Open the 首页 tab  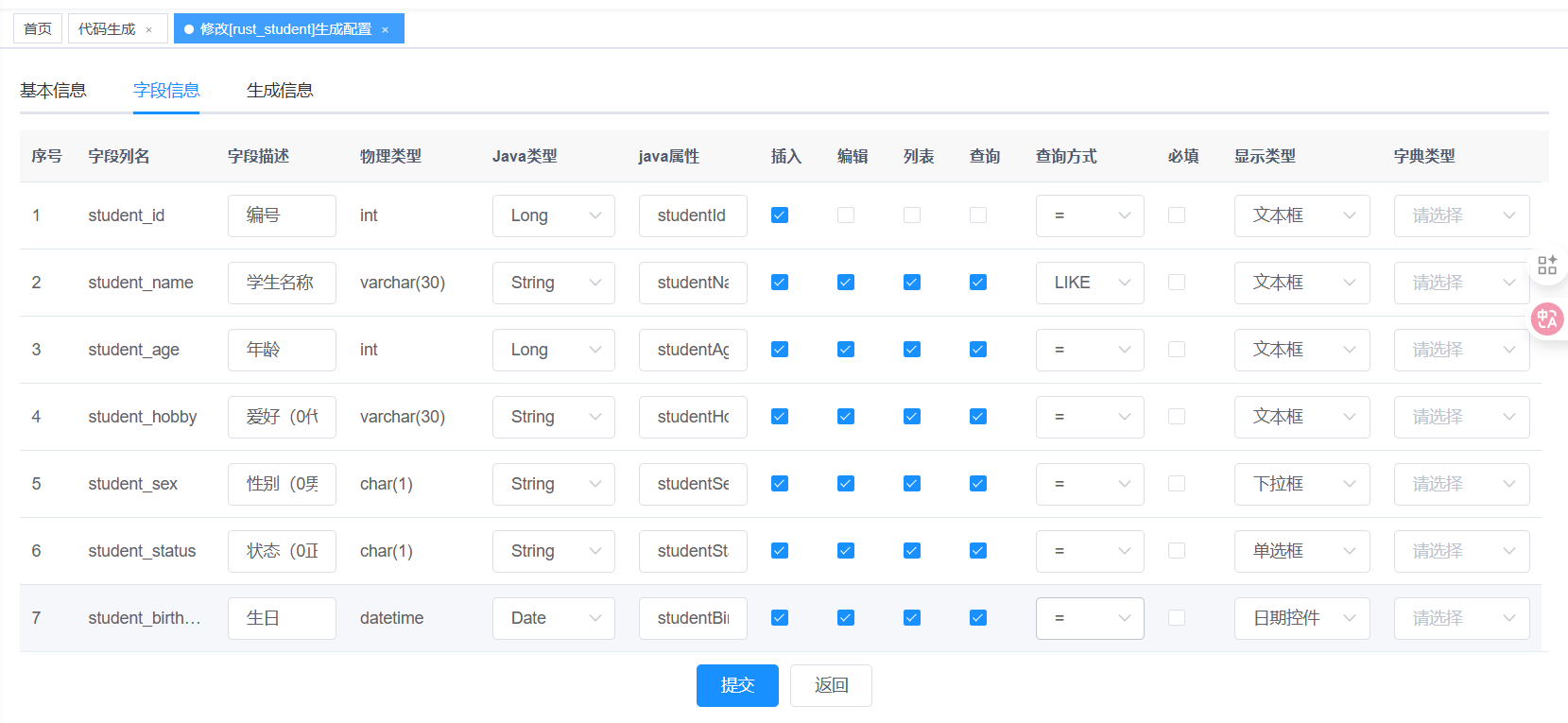38,29
